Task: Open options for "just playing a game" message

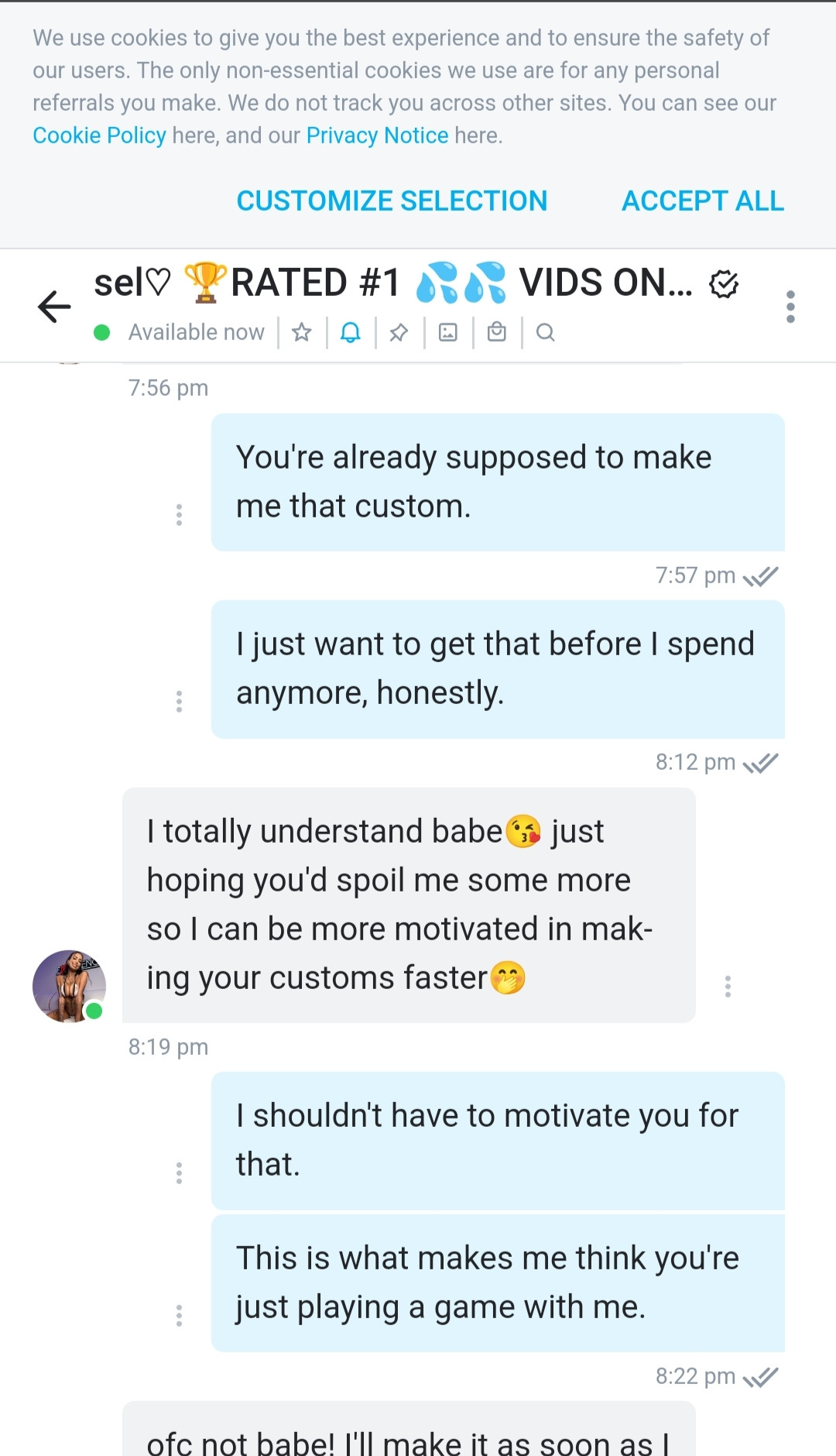Action: [x=179, y=1315]
